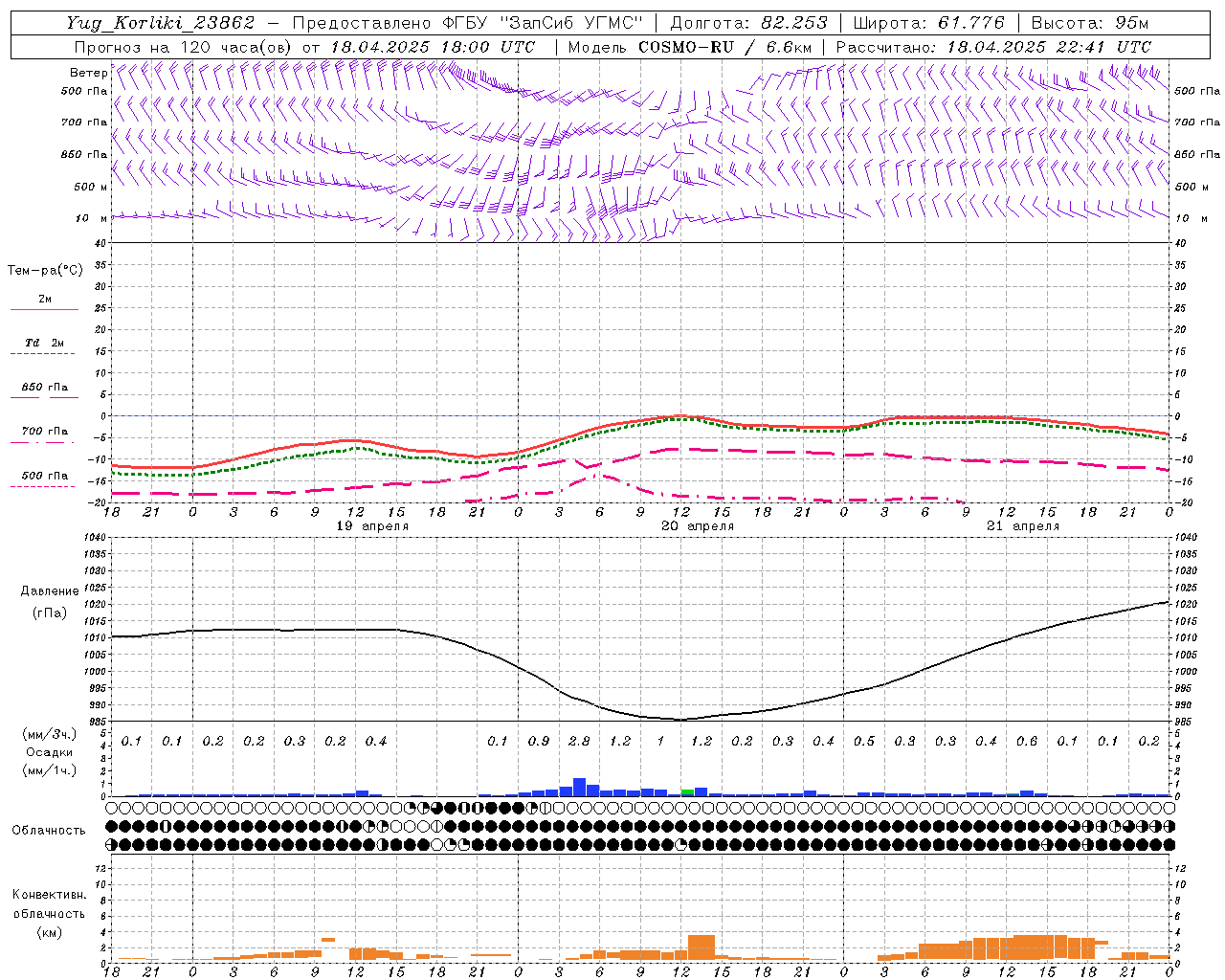The image size is (1225, 980).
Task: Click the 21 апреля date label
Action: coord(1023,526)
